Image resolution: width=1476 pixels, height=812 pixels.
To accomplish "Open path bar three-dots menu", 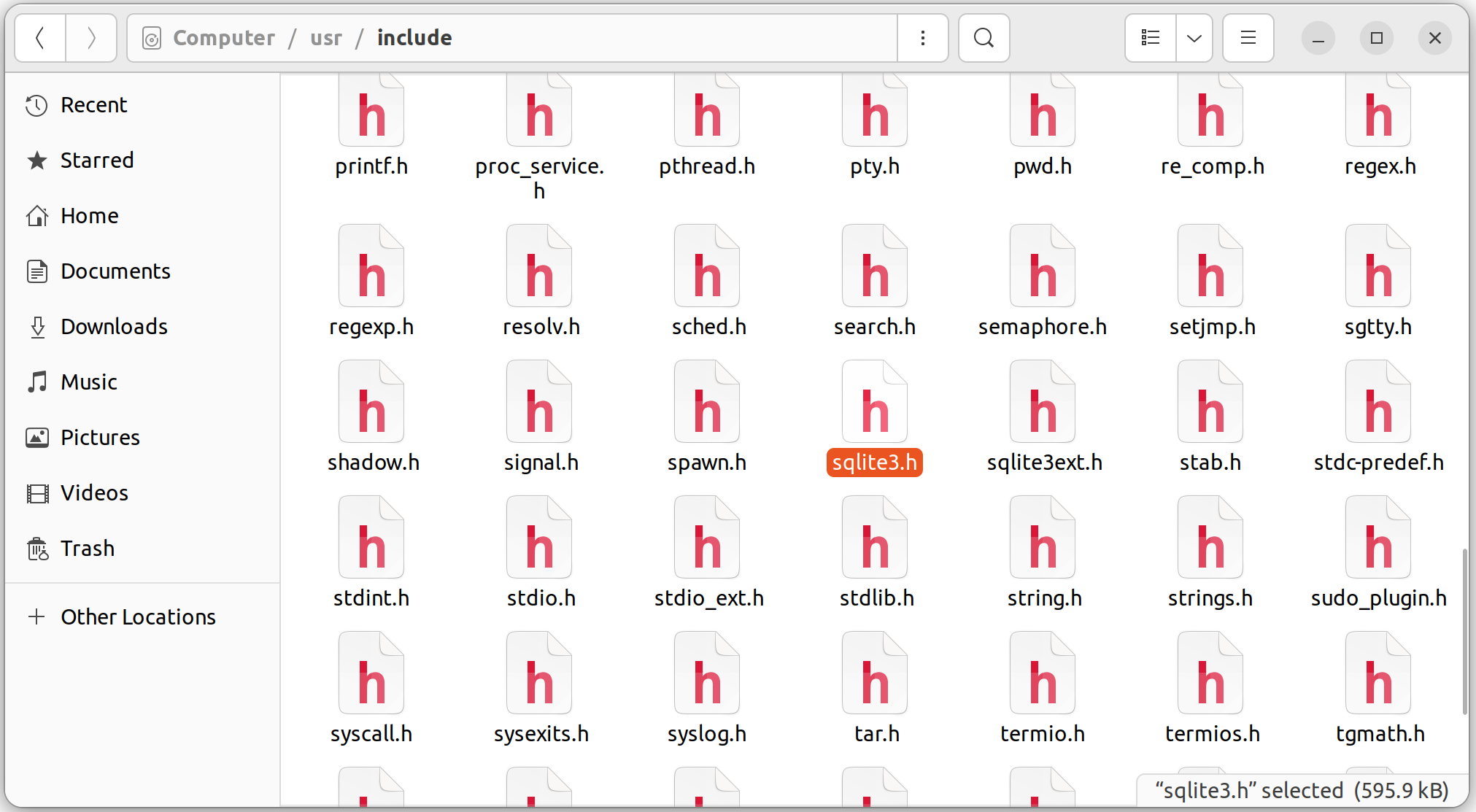I will click(923, 38).
